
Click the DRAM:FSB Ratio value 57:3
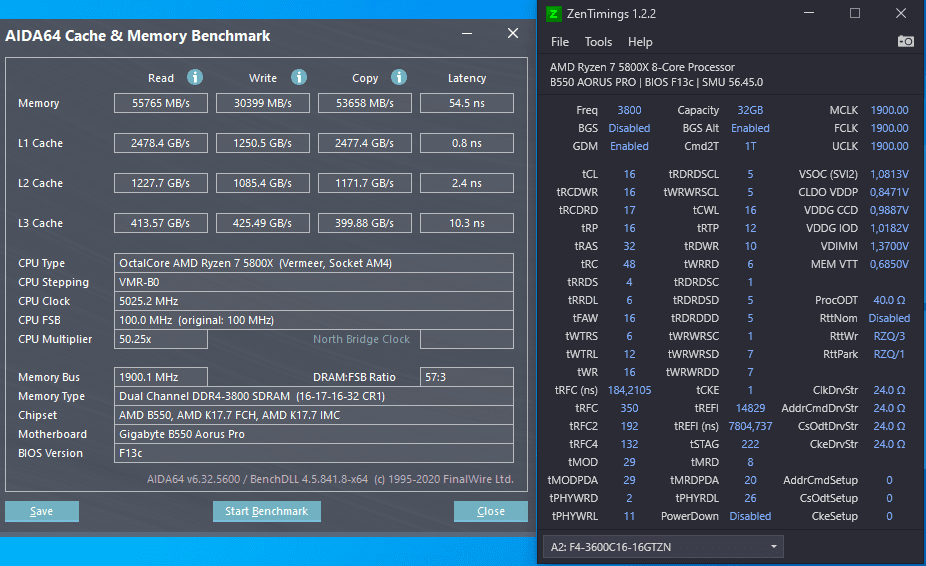pyautogui.click(x=467, y=377)
